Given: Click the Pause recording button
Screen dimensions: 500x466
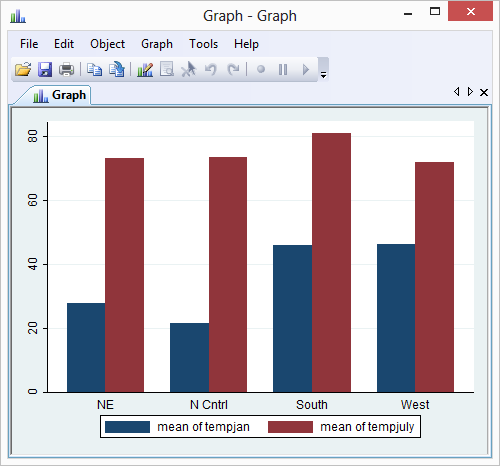Looking at the screenshot, I should 283,69.
